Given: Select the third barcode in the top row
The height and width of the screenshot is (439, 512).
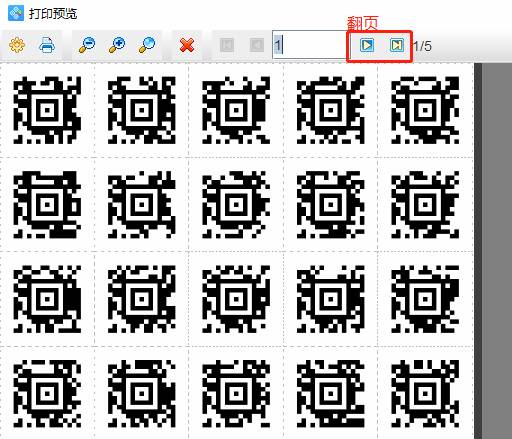Looking at the screenshot, I should [x=236, y=110].
